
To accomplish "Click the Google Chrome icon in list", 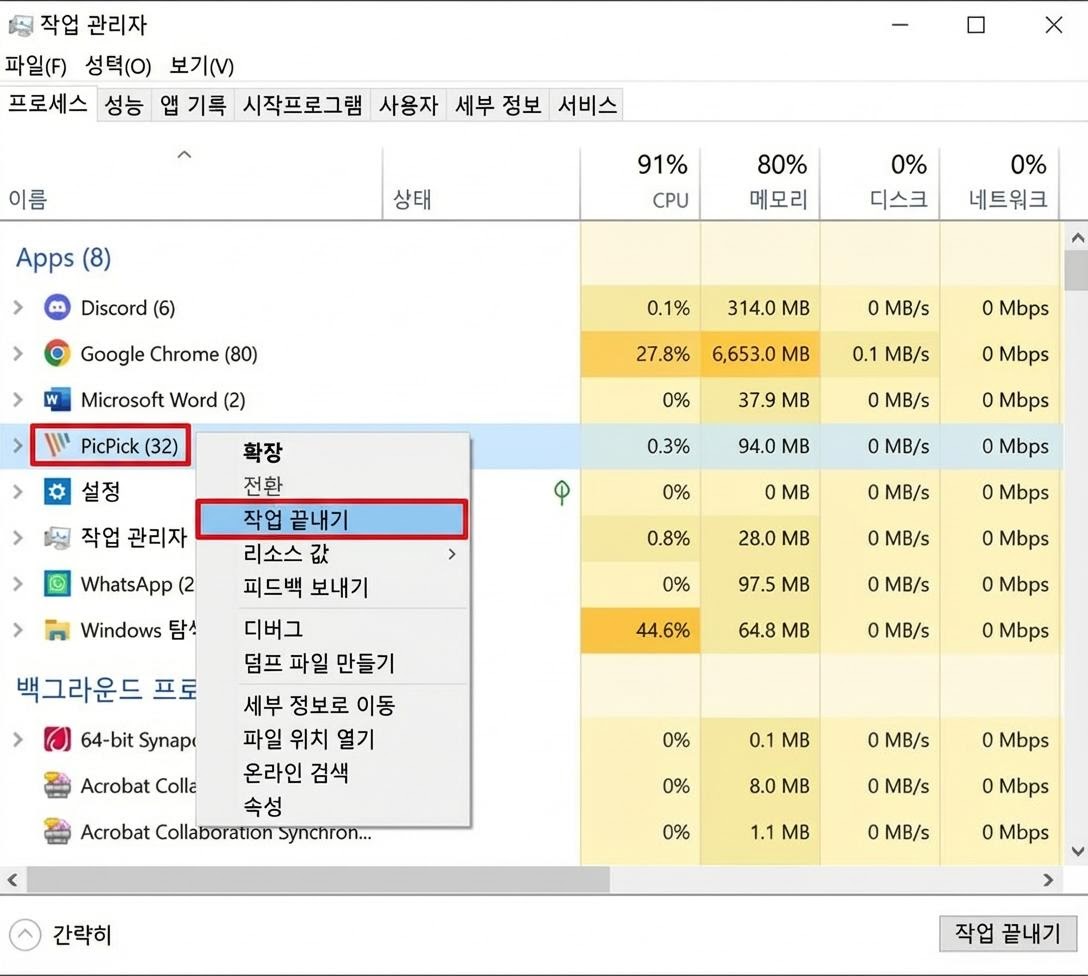I will pyautogui.click(x=57, y=354).
